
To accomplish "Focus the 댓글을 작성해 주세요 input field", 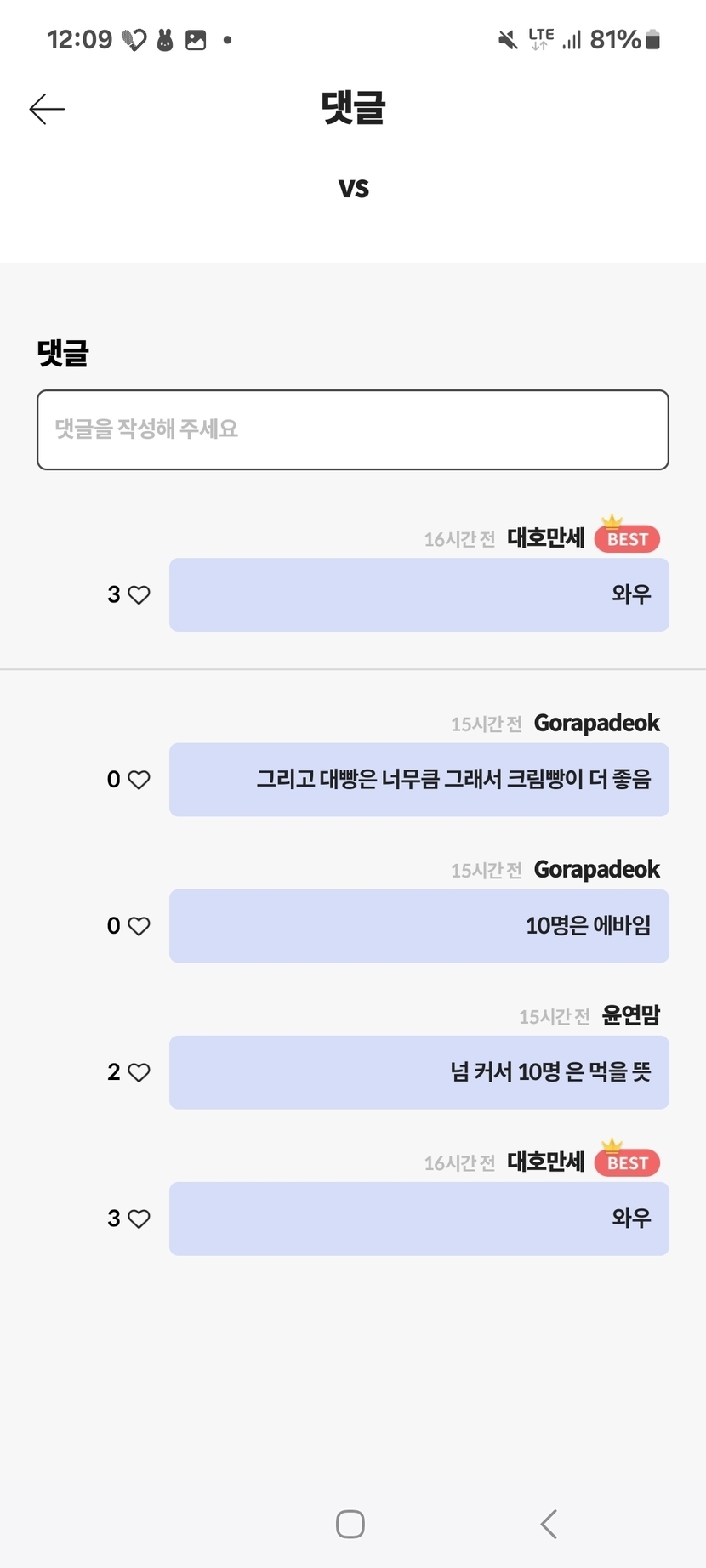I will coord(353,429).
